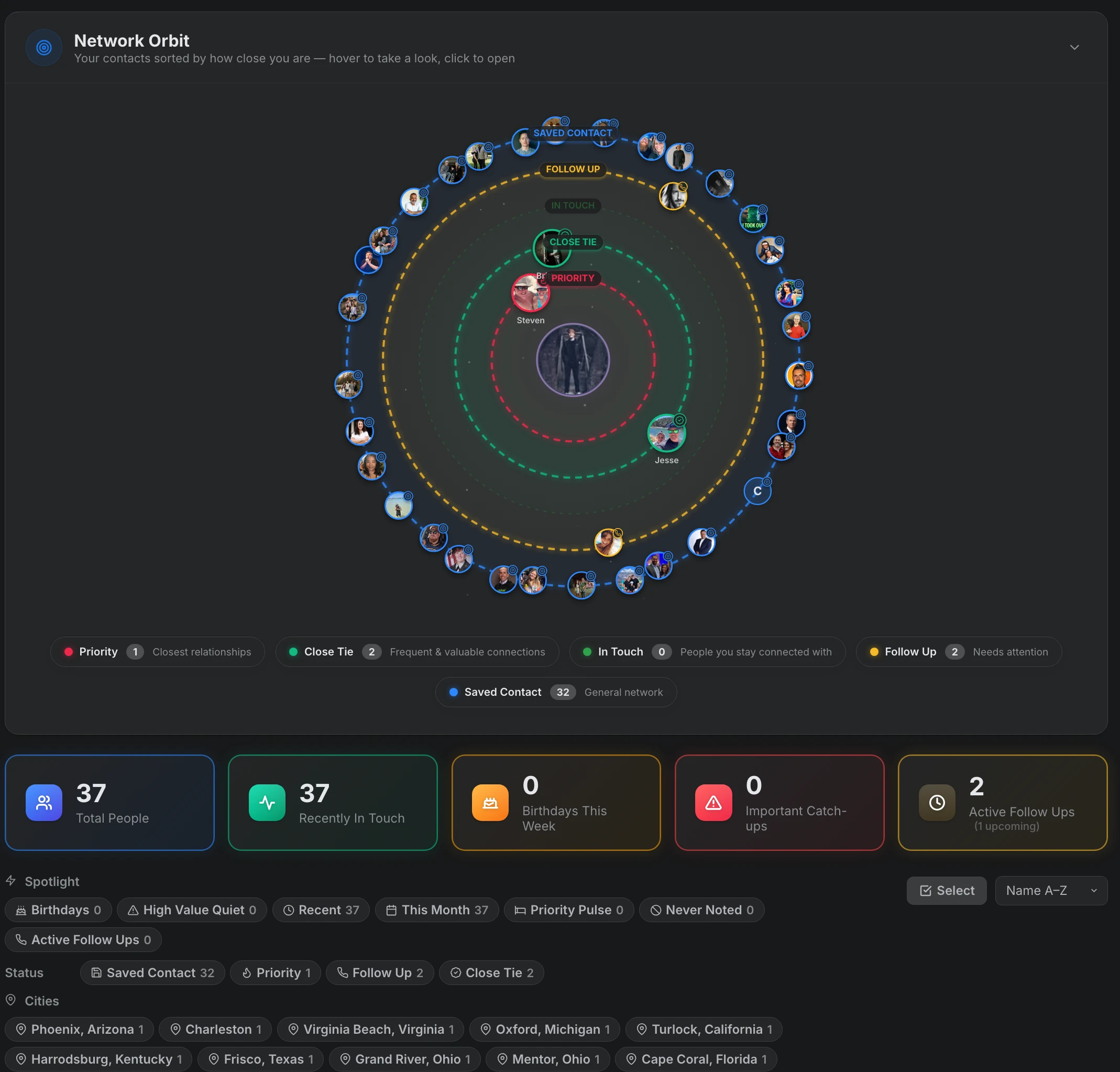Collapse the Network Orbit panel chevron
Image resolution: width=1120 pixels, height=1072 pixels.
pyautogui.click(x=1074, y=48)
